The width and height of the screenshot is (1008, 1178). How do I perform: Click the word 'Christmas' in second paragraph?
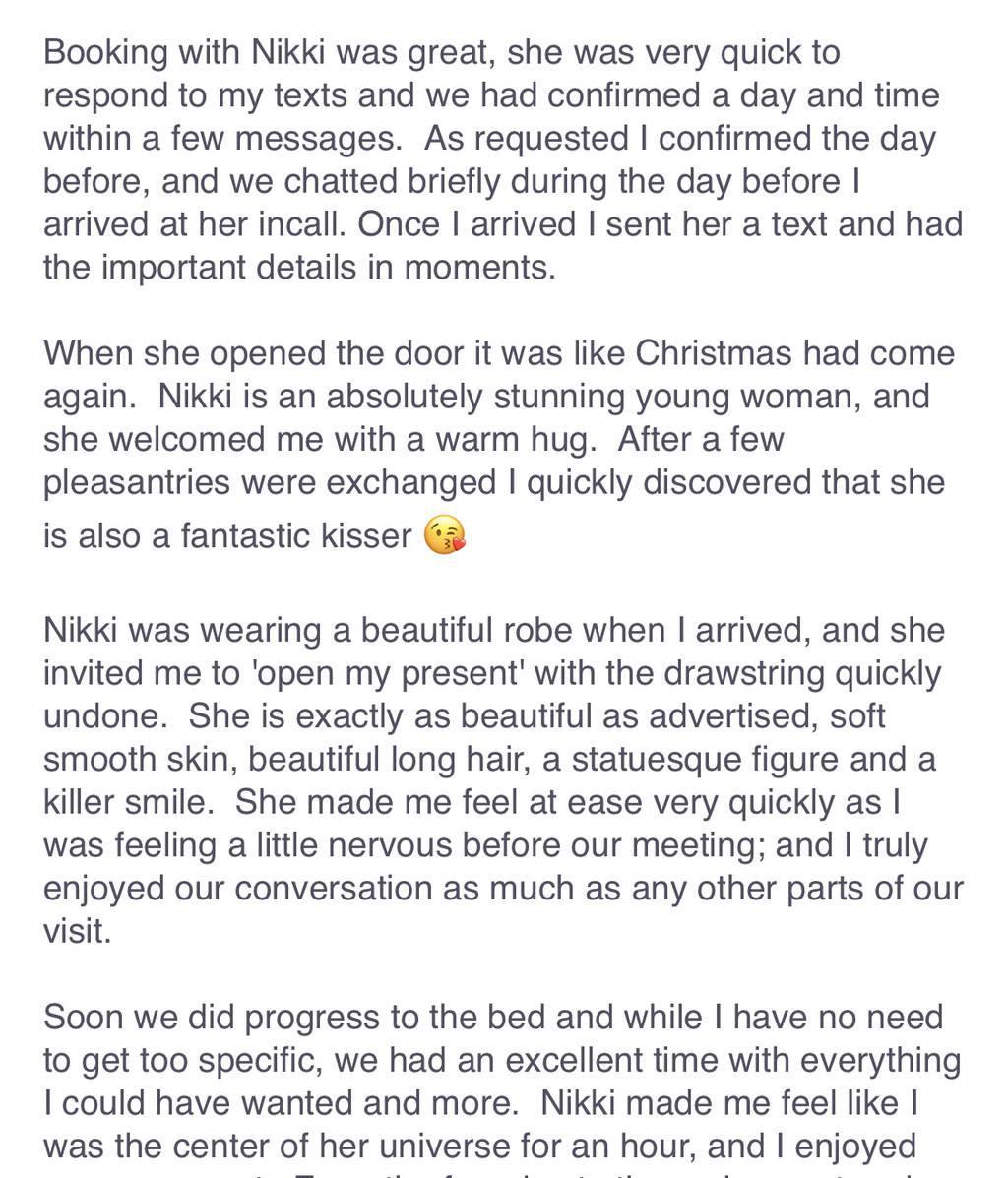pos(714,353)
